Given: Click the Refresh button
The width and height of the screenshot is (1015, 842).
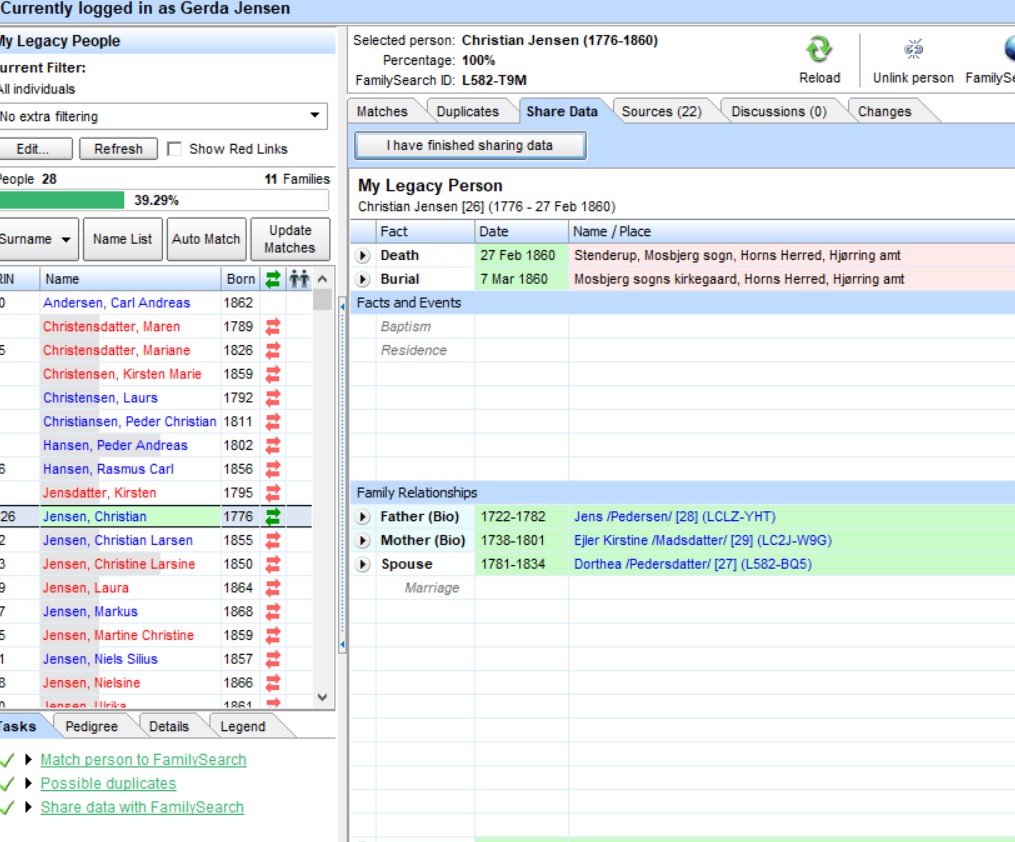Looking at the screenshot, I should 118,149.
